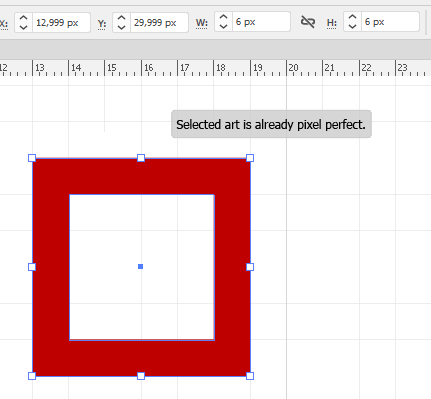Click the blue center point of selection
This screenshot has height=399, width=431.
(141, 266)
